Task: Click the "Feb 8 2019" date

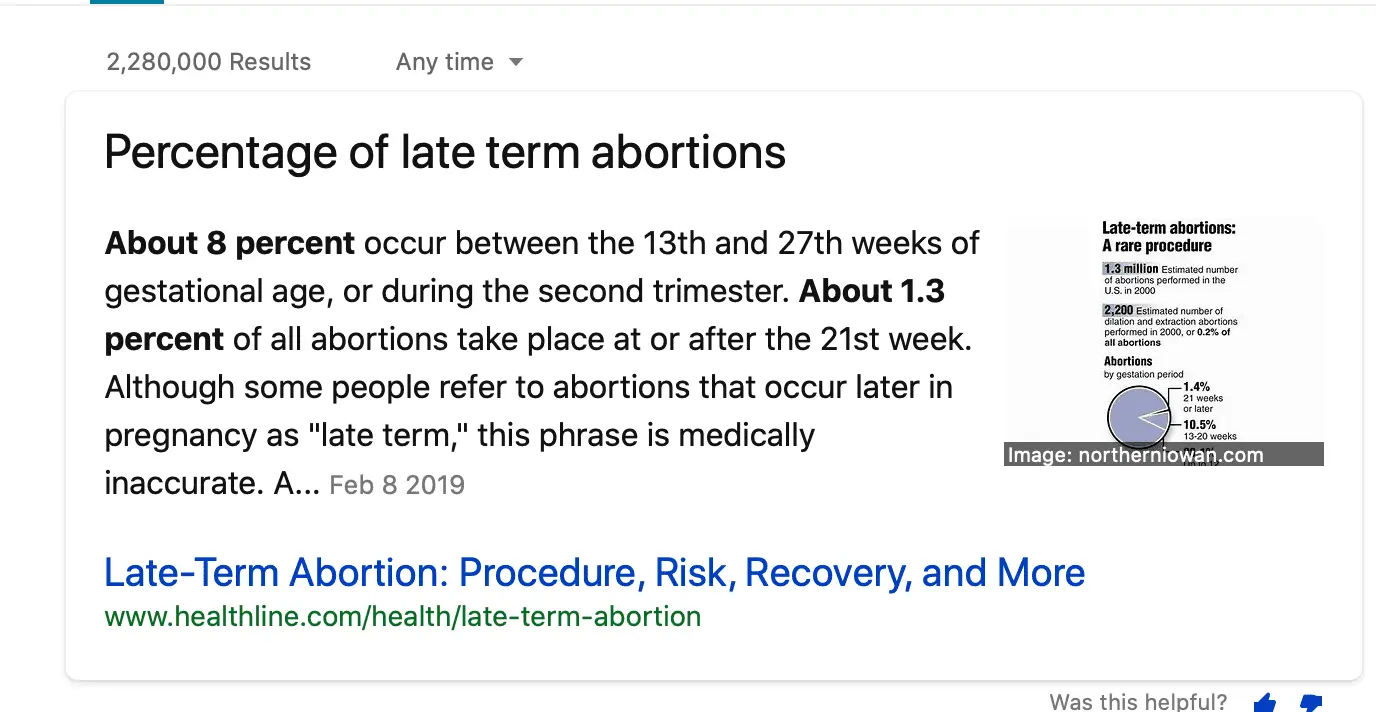Action: 397,485
